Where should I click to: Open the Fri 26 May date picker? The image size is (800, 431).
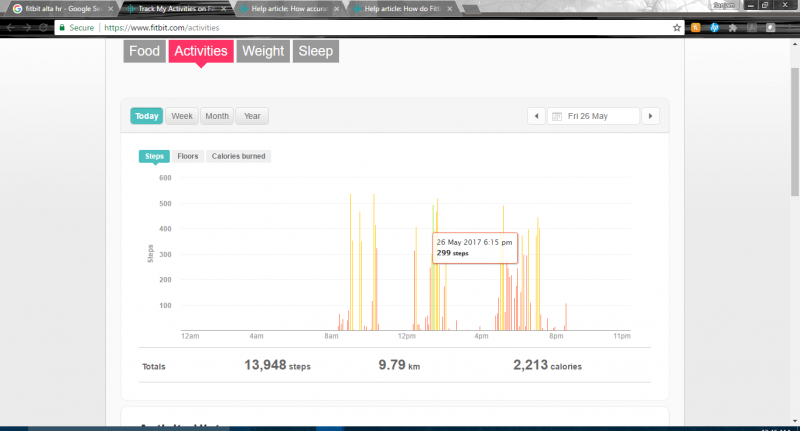pos(593,116)
